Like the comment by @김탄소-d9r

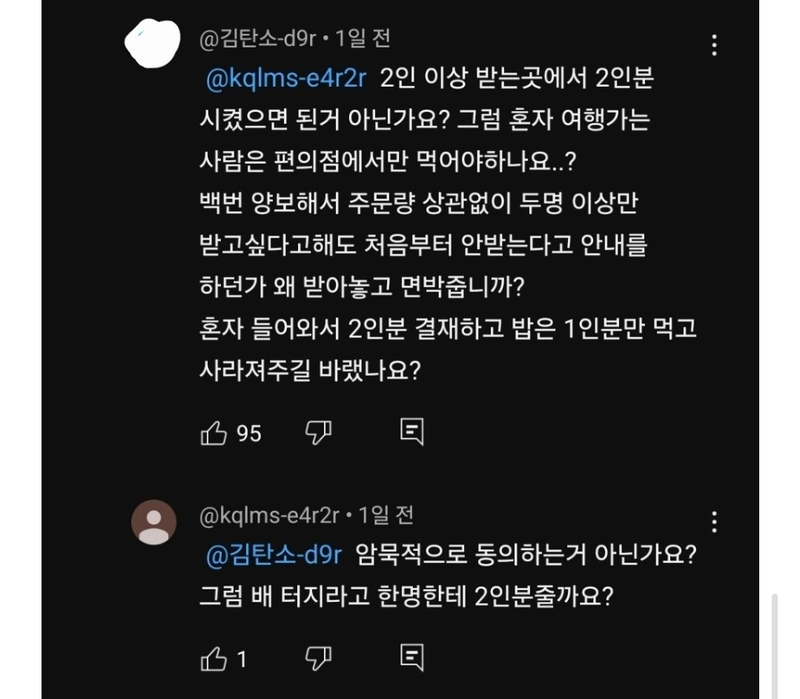coord(213,433)
